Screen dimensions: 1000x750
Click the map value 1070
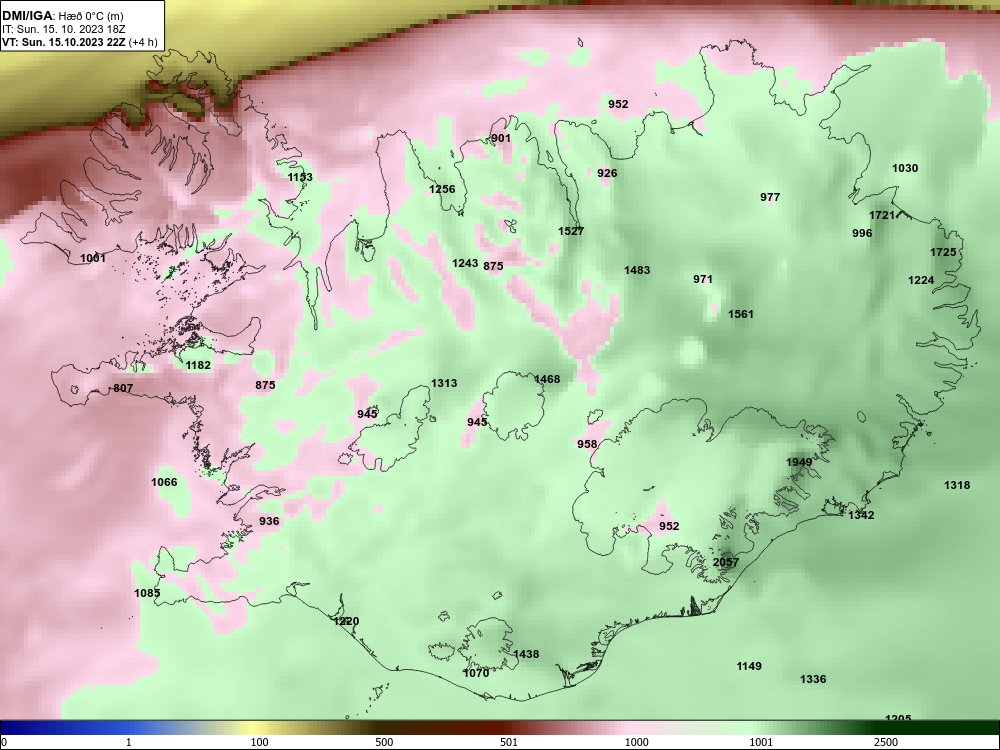pos(476,673)
